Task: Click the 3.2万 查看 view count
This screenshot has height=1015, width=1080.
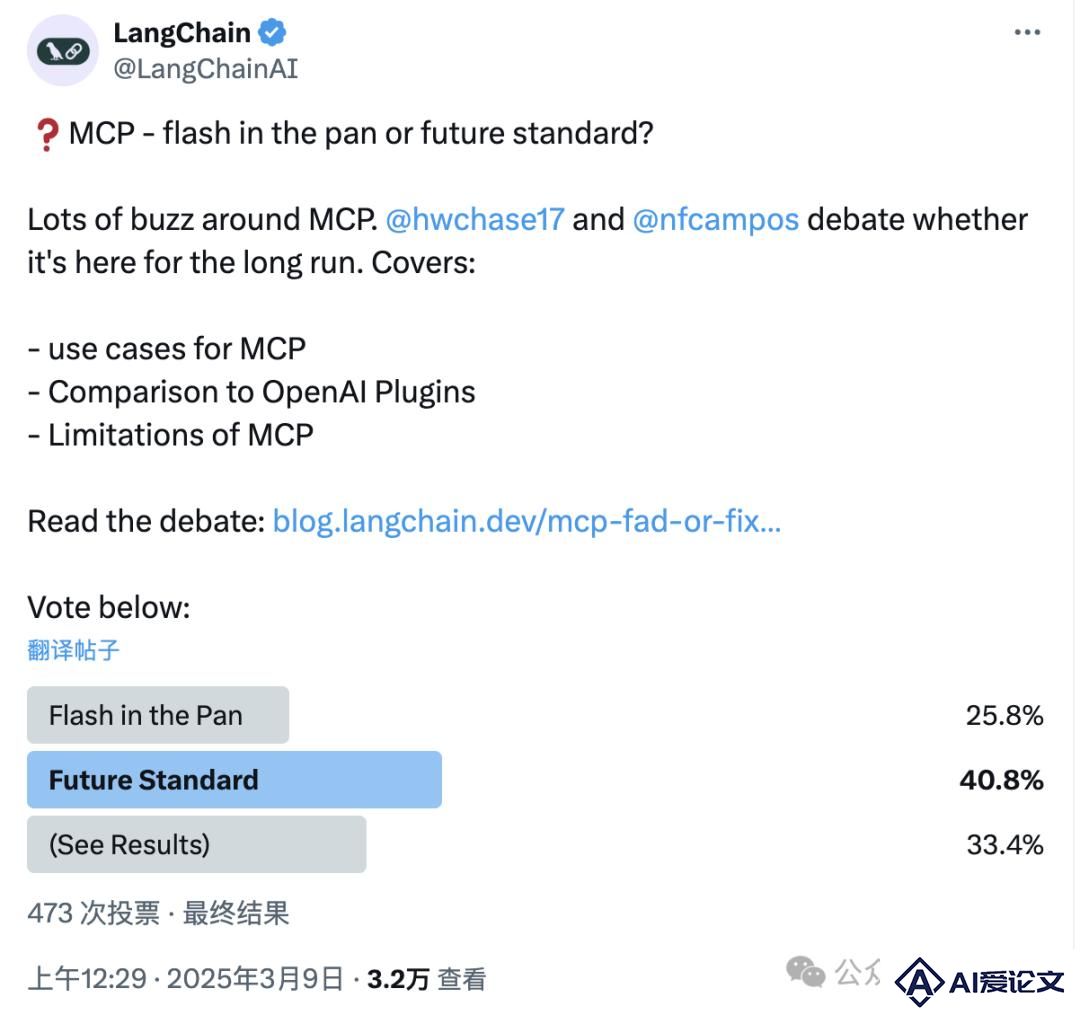Action: click(426, 979)
